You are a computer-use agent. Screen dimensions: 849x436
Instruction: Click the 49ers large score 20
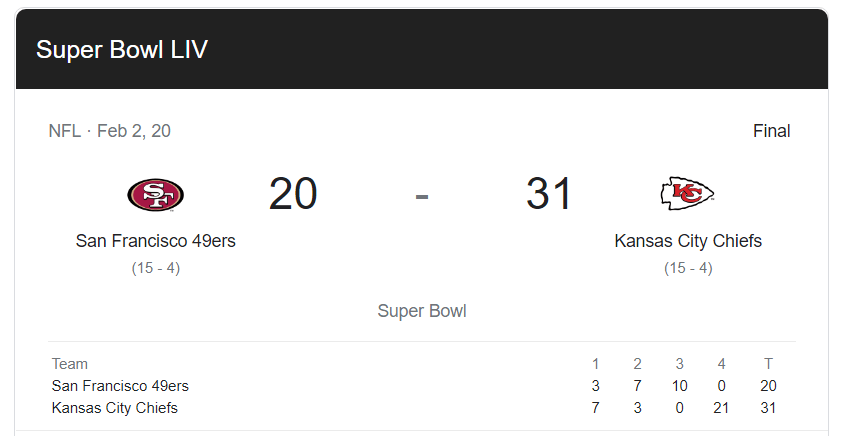coord(293,194)
